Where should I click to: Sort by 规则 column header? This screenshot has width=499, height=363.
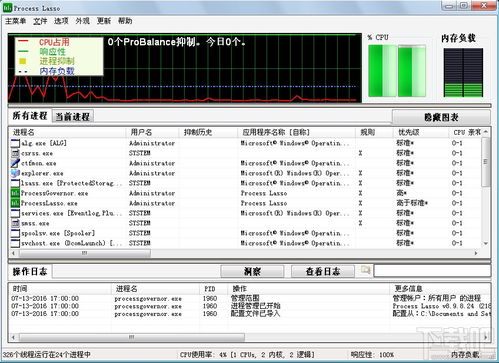[374, 132]
